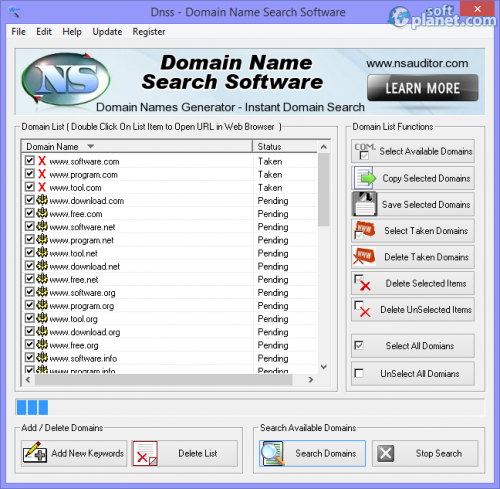Click the Delete Taken Domains crossed www icon

[364, 257]
